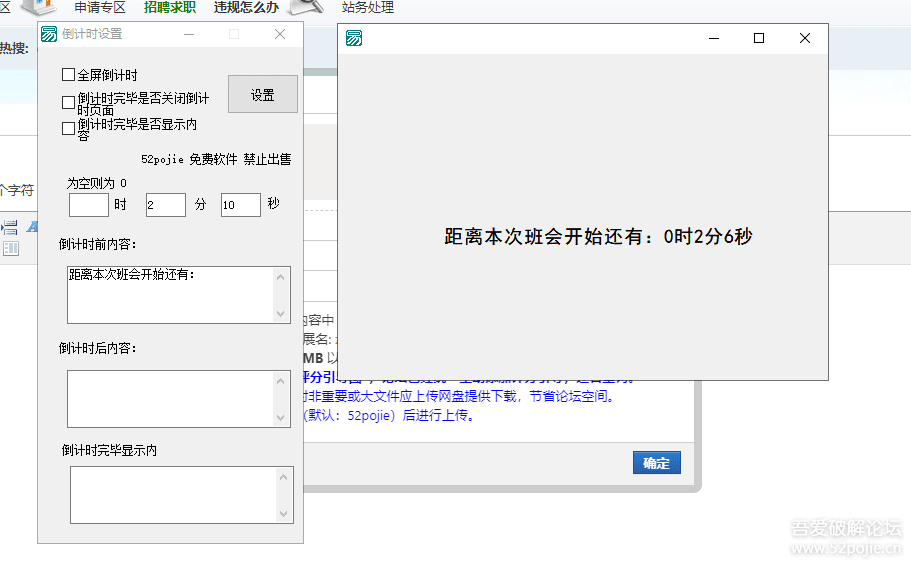Click the minutes field showing 2
911x565 pixels.
(166, 205)
